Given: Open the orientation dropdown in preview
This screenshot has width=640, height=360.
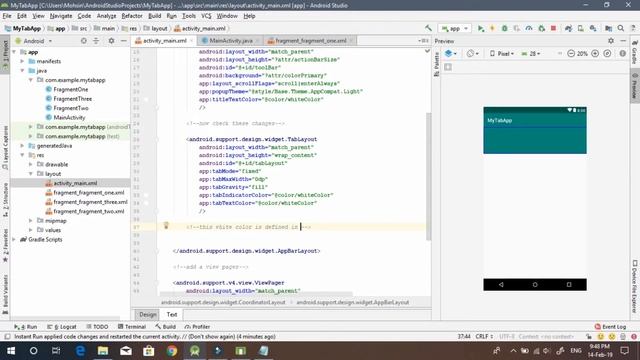Looking at the screenshot, I should pos(473,53).
